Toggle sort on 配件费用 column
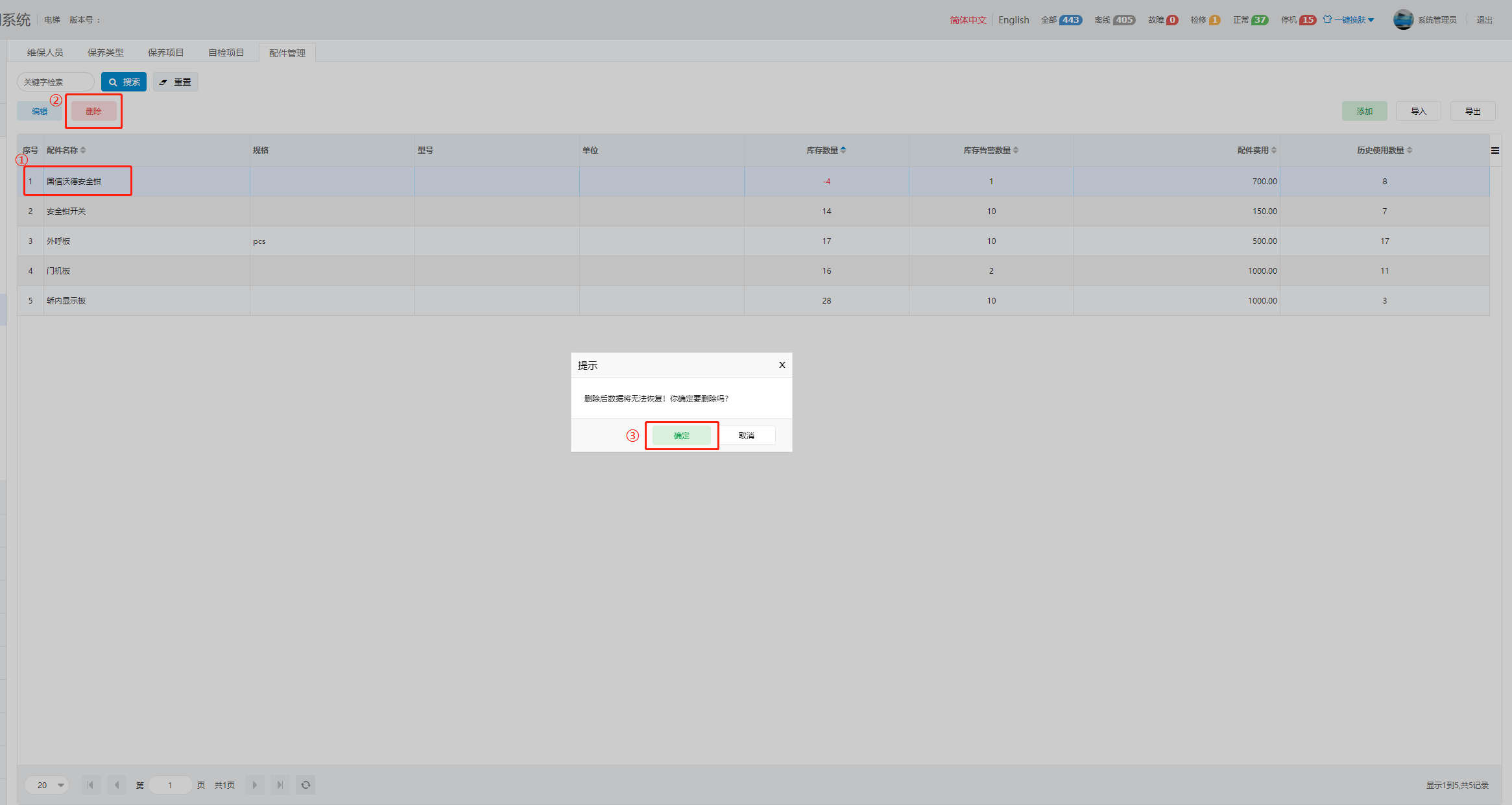Screen dimensions: 1512x805 coord(1273,150)
